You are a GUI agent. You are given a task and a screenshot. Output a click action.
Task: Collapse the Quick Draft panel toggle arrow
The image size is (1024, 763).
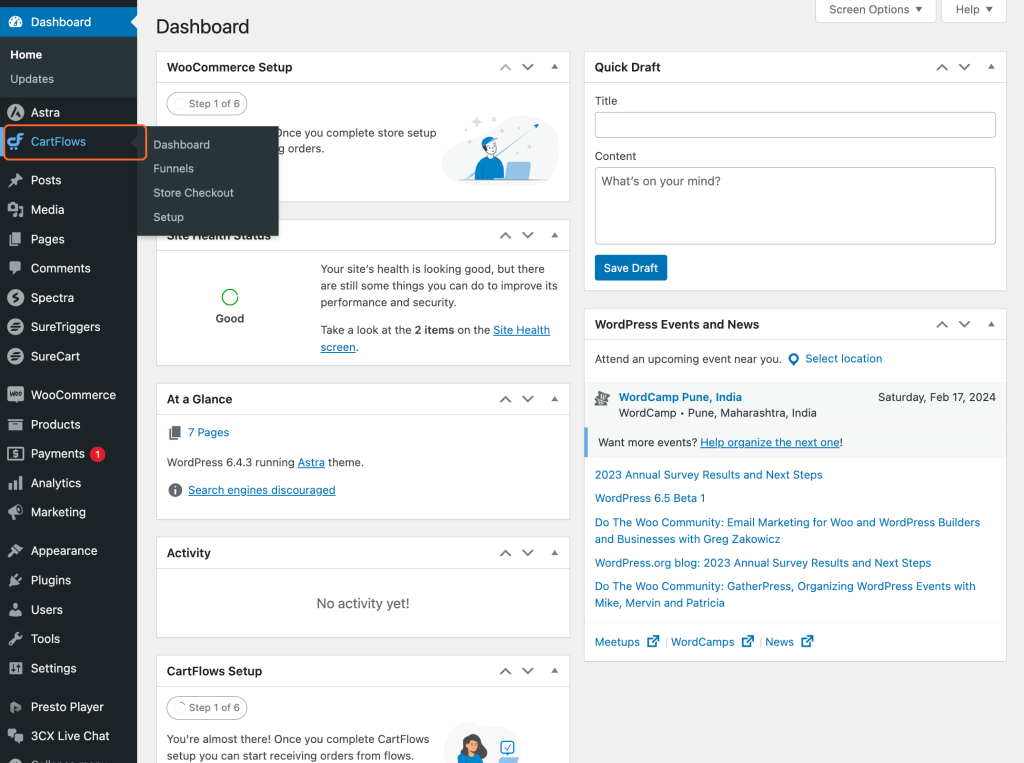pyautogui.click(x=991, y=67)
